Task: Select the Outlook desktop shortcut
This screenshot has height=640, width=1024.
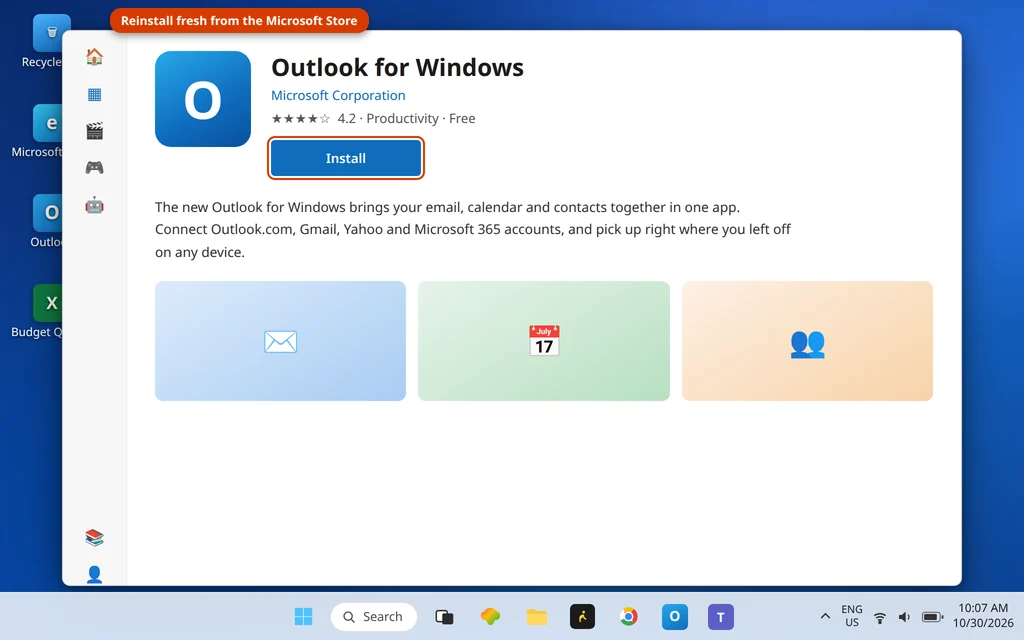Action: (x=47, y=221)
